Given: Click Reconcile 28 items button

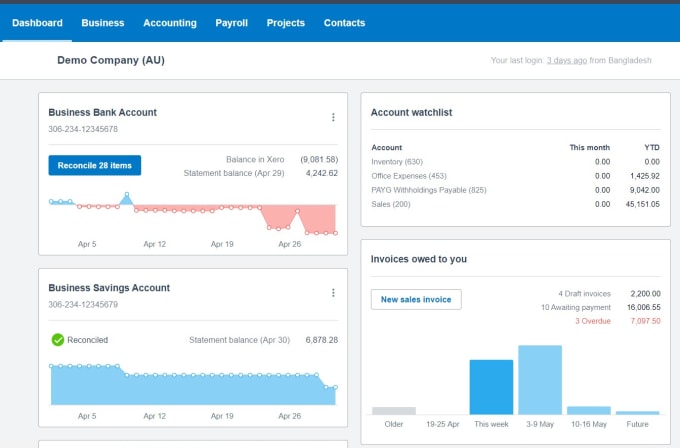Looking at the screenshot, I should [x=95, y=165].
